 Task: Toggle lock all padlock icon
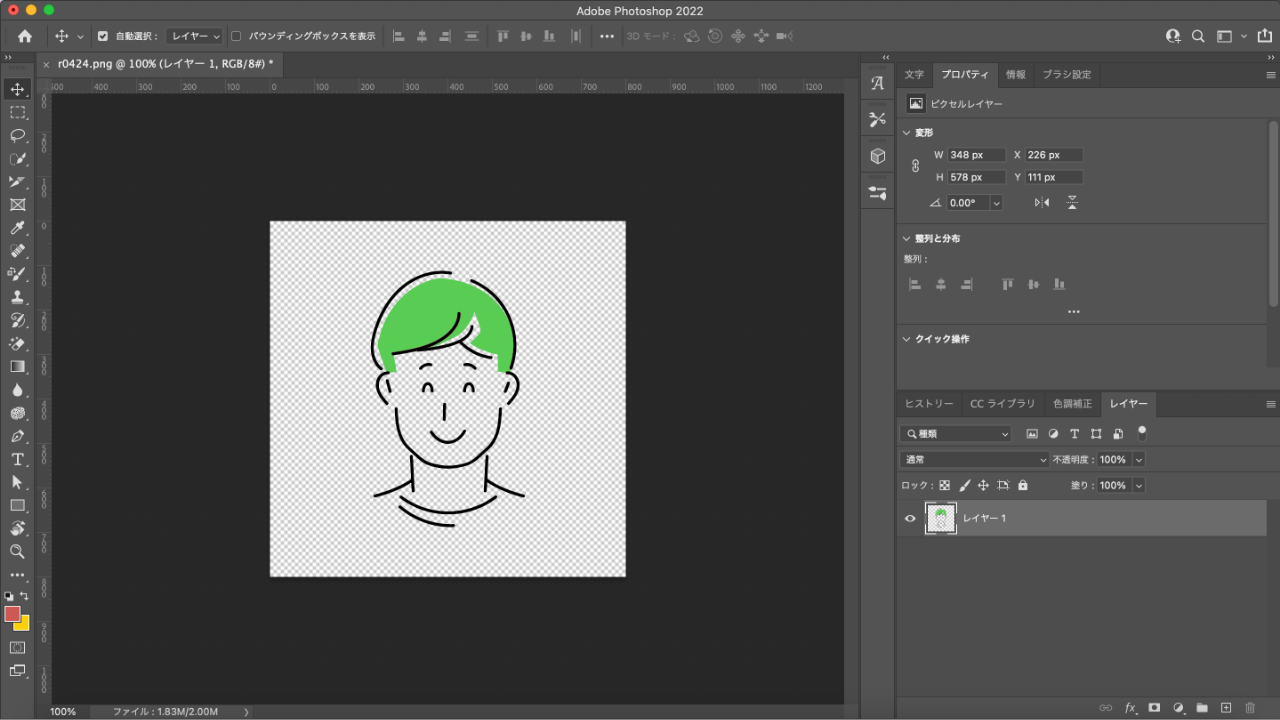pyautogui.click(x=1022, y=485)
